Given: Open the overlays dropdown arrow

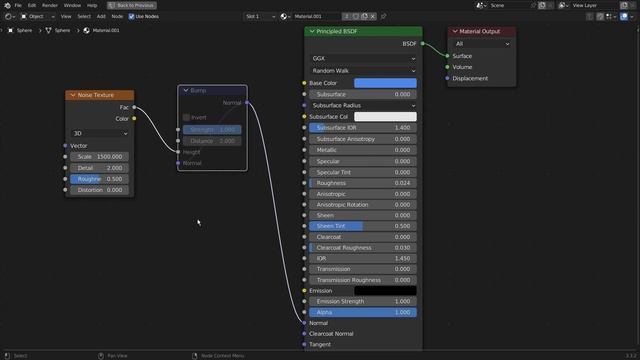Looking at the screenshot, I should coord(632,16).
